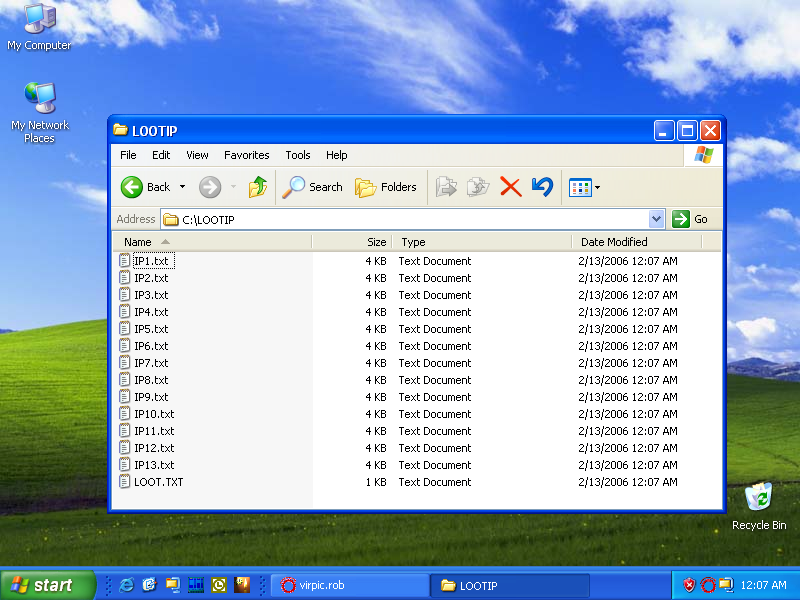Click the red shield security tray icon
Viewport: 800px width, 600px height.
(x=689, y=585)
